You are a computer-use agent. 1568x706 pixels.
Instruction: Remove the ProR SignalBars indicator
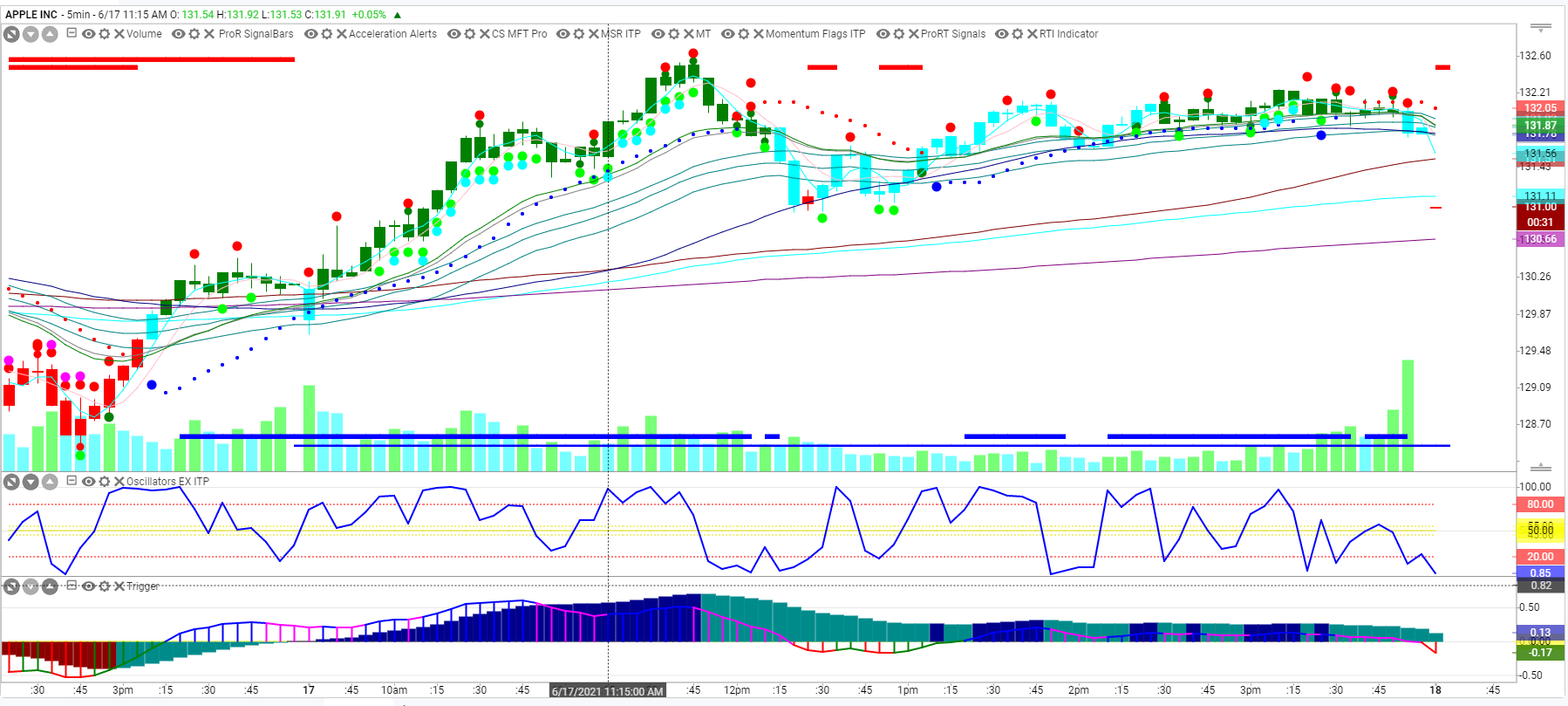point(209,34)
